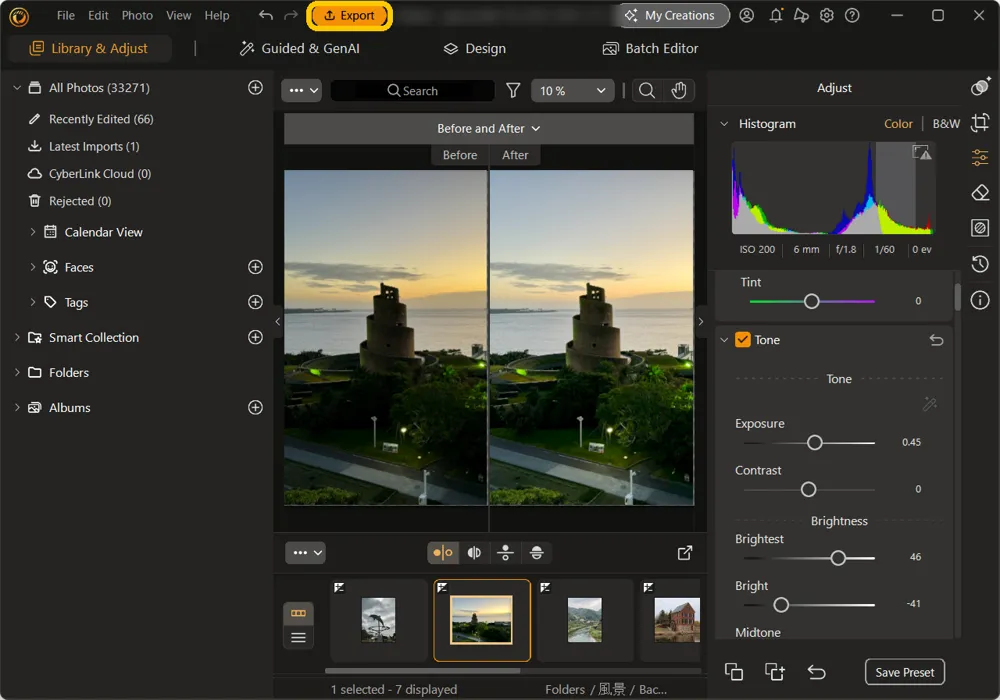Click the Tint slider handle

[x=811, y=301]
